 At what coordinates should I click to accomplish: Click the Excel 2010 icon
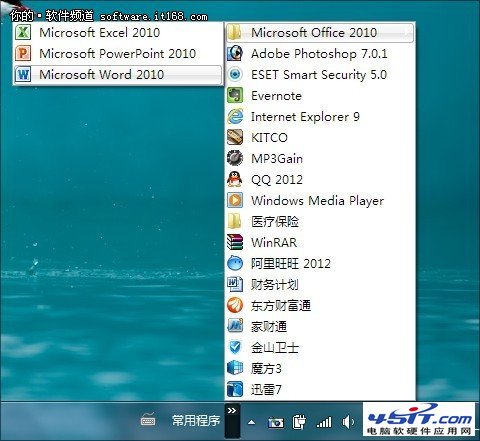tap(23, 32)
